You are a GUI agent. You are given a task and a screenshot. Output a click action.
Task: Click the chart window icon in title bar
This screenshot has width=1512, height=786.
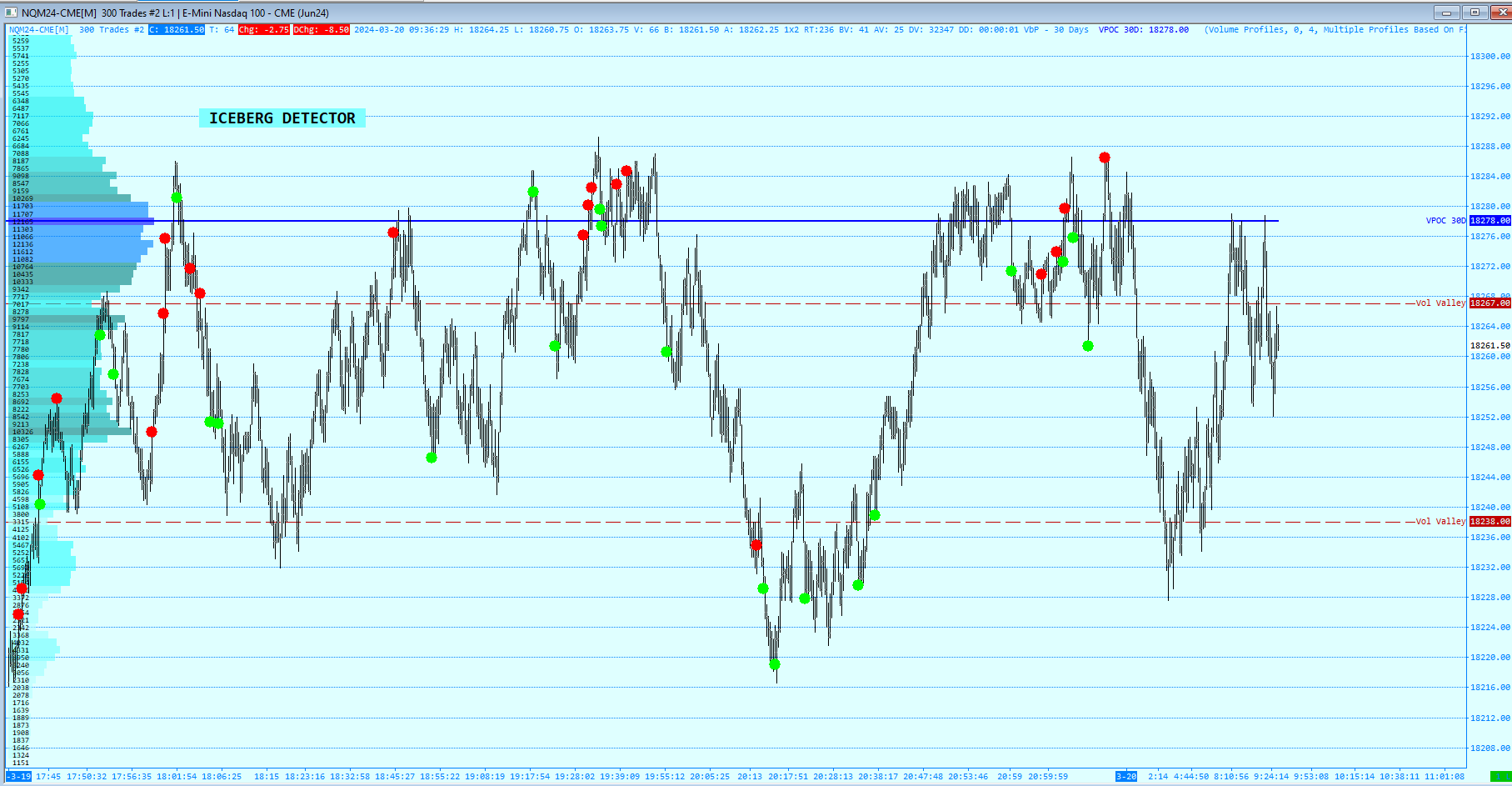[13, 13]
